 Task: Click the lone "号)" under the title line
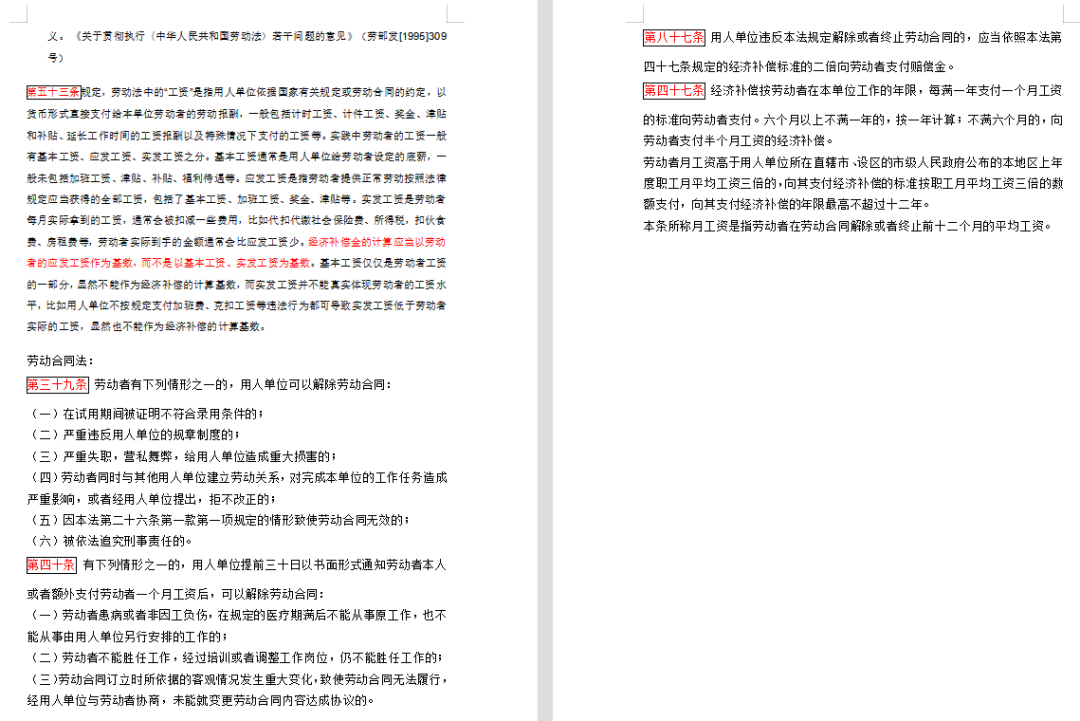(55, 58)
